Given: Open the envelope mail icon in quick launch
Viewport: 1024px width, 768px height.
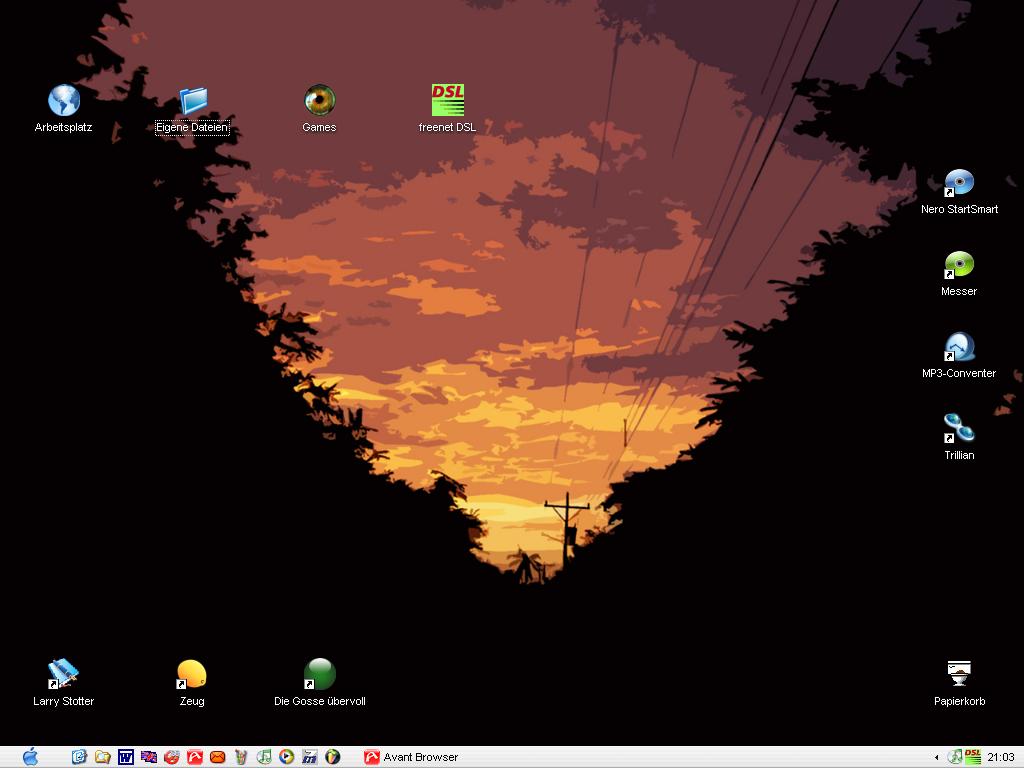Looking at the screenshot, I should click(x=217, y=757).
